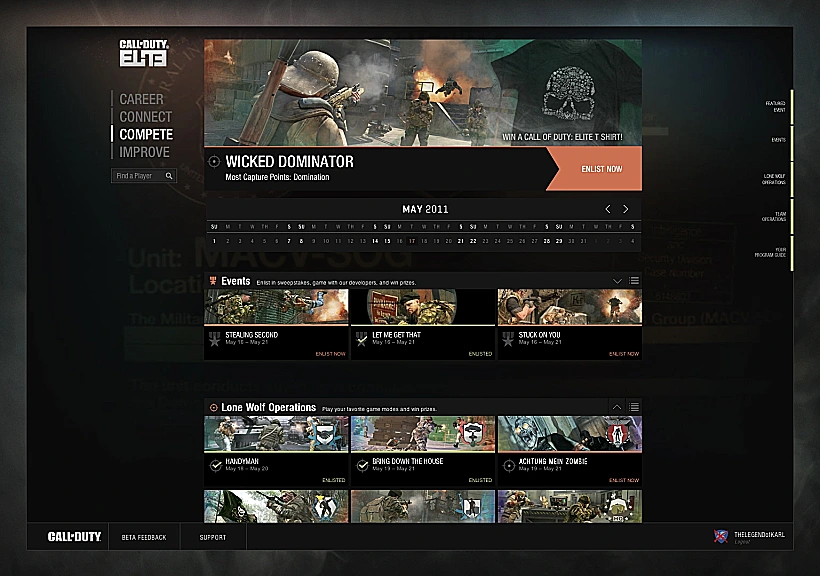Viewport: 820px width, 576px height.
Task: Open the next month with the calendar arrow
Action: pyautogui.click(x=626, y=209)
